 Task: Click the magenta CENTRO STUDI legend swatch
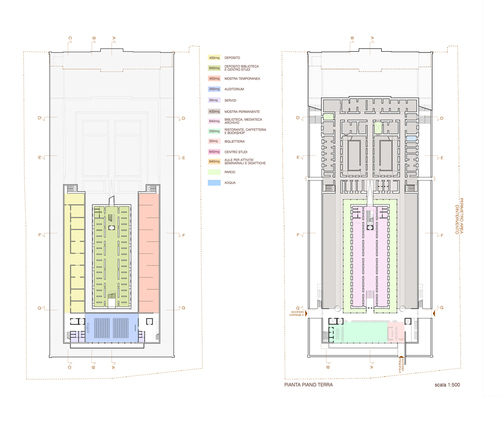click(x=214, y=152)
